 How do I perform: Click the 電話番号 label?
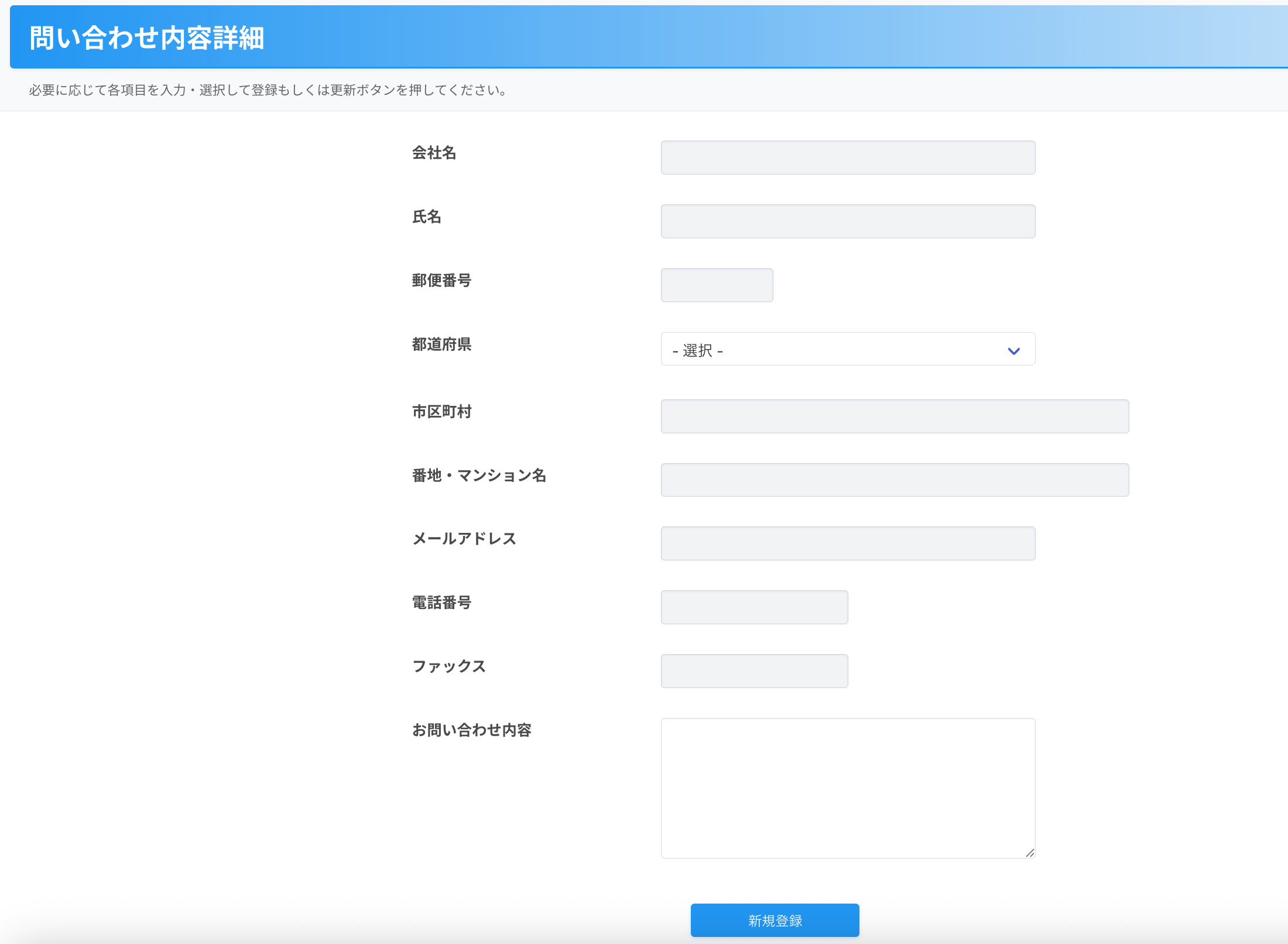coord(441,603)
